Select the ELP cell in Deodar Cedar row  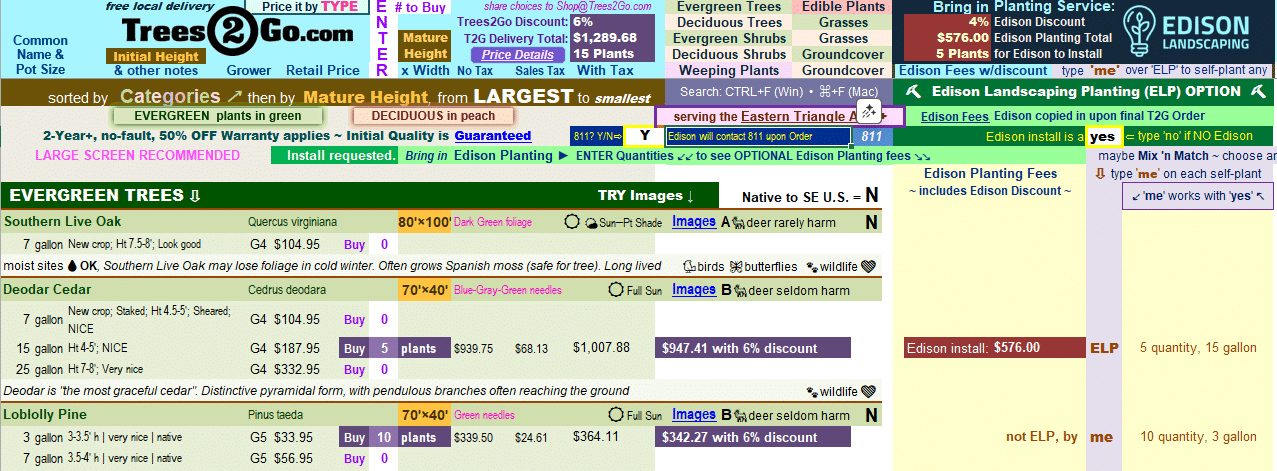[x=1103, y=348]
